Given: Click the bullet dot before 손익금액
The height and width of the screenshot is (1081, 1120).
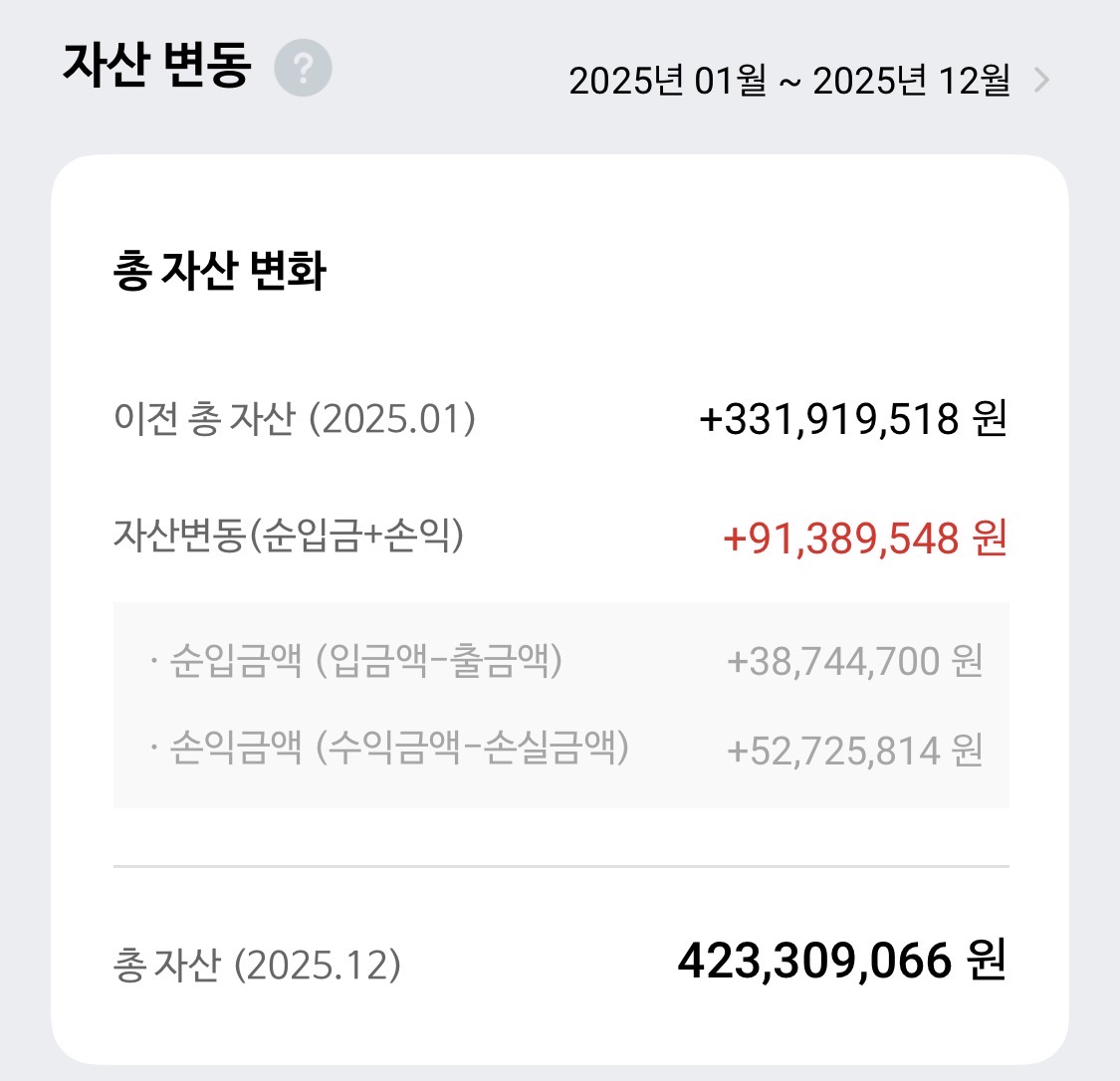Looking at the screenshot, I should [153, 749].
